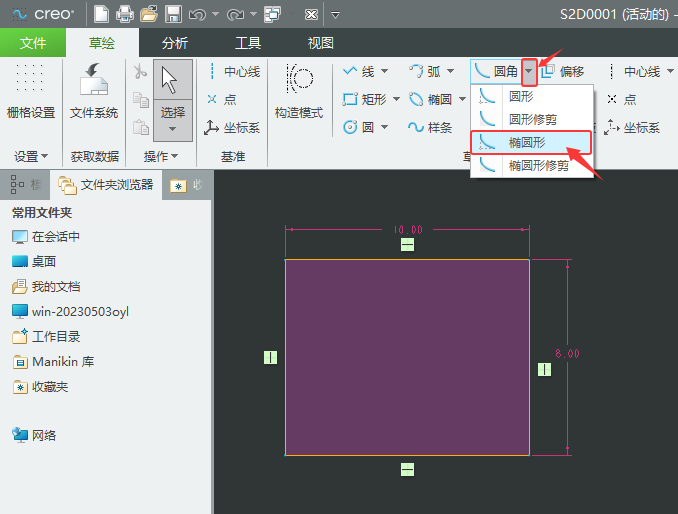The image size is (678, 514).
Task: Select the 圆 circle tool
Action: tap(358, 128)
